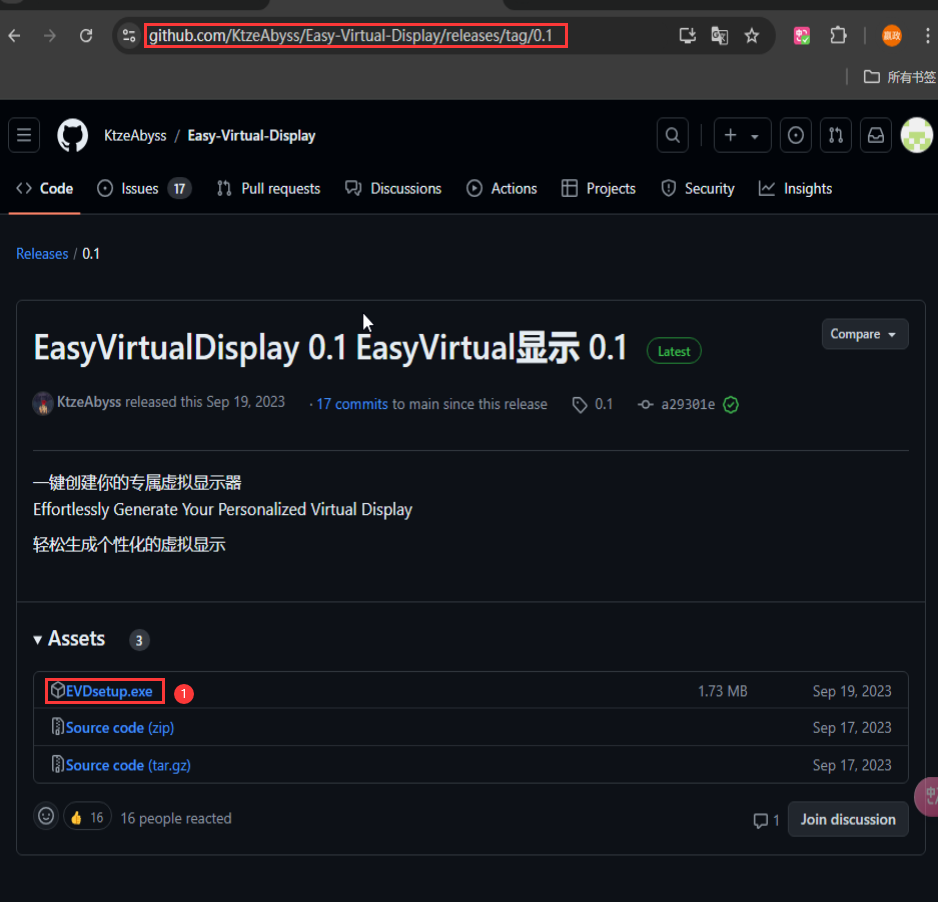The width and height of the screenshot is (938, 902).
Task: Click the install app icon in address bar
Action: point(687,36)
